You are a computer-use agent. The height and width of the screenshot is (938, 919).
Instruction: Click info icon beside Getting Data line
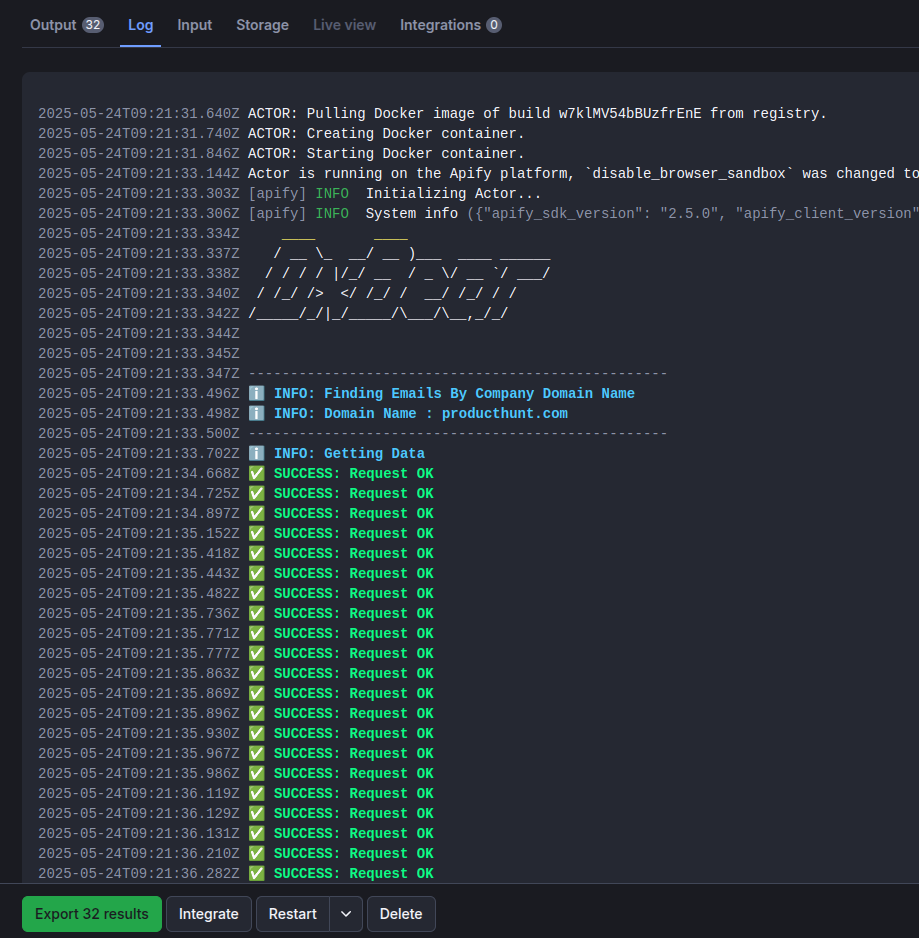pyautogui.click(x=257, y=453)
